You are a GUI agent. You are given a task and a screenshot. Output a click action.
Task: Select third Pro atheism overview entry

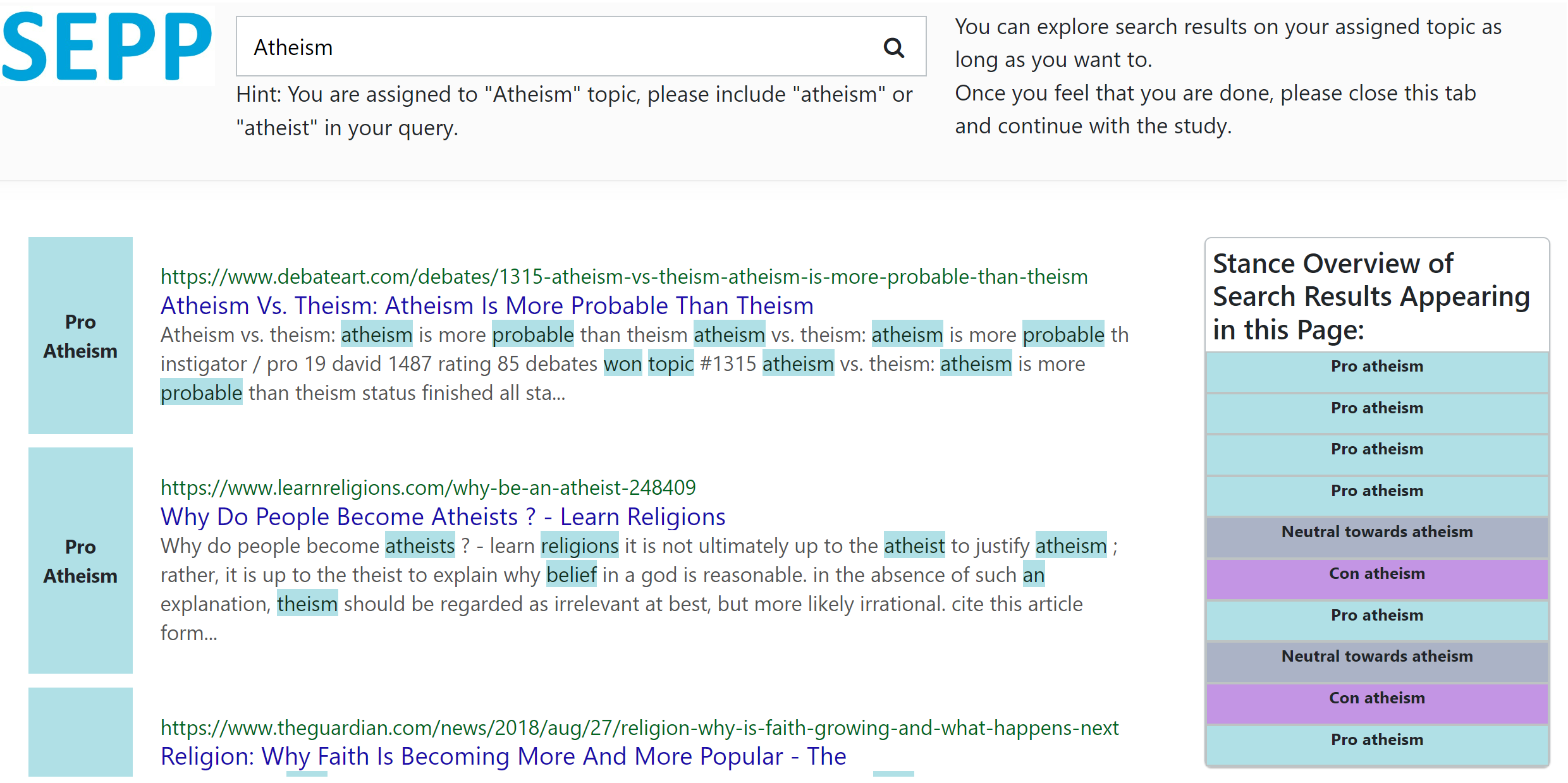(x=1377, y=455)
